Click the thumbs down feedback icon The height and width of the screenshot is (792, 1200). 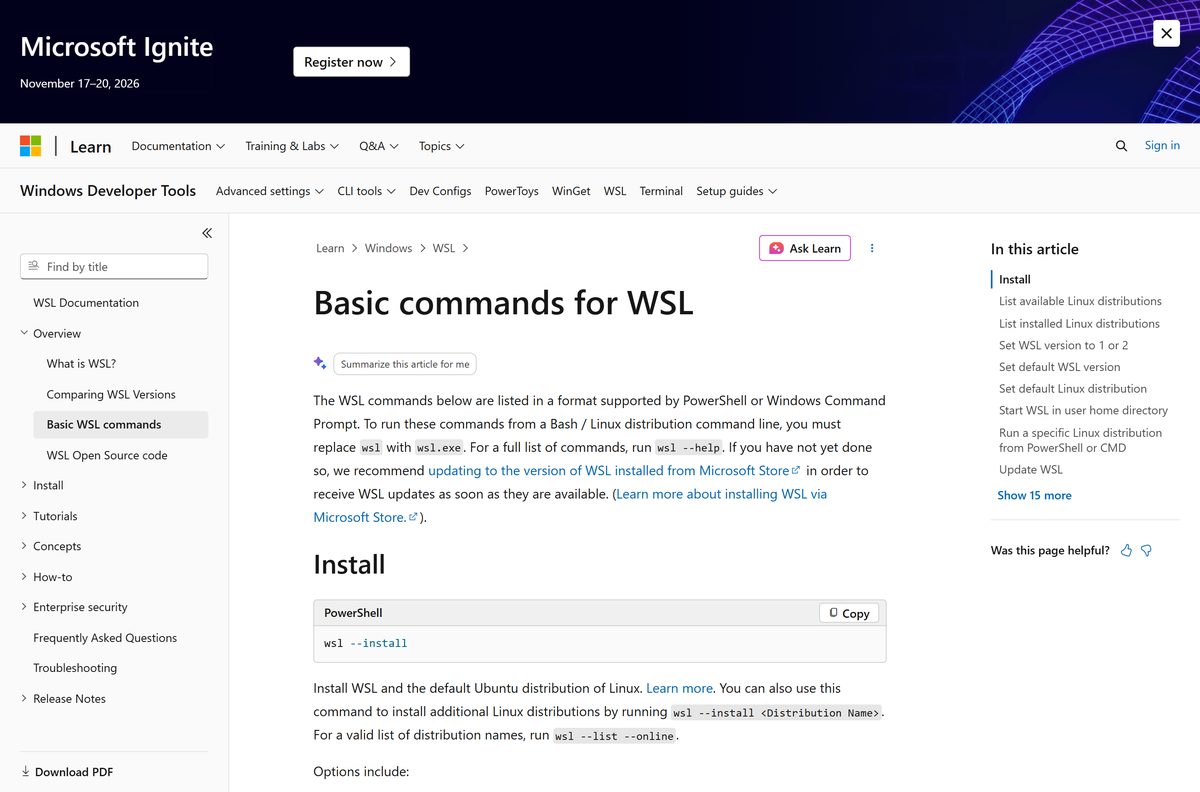click(1147, 551)
